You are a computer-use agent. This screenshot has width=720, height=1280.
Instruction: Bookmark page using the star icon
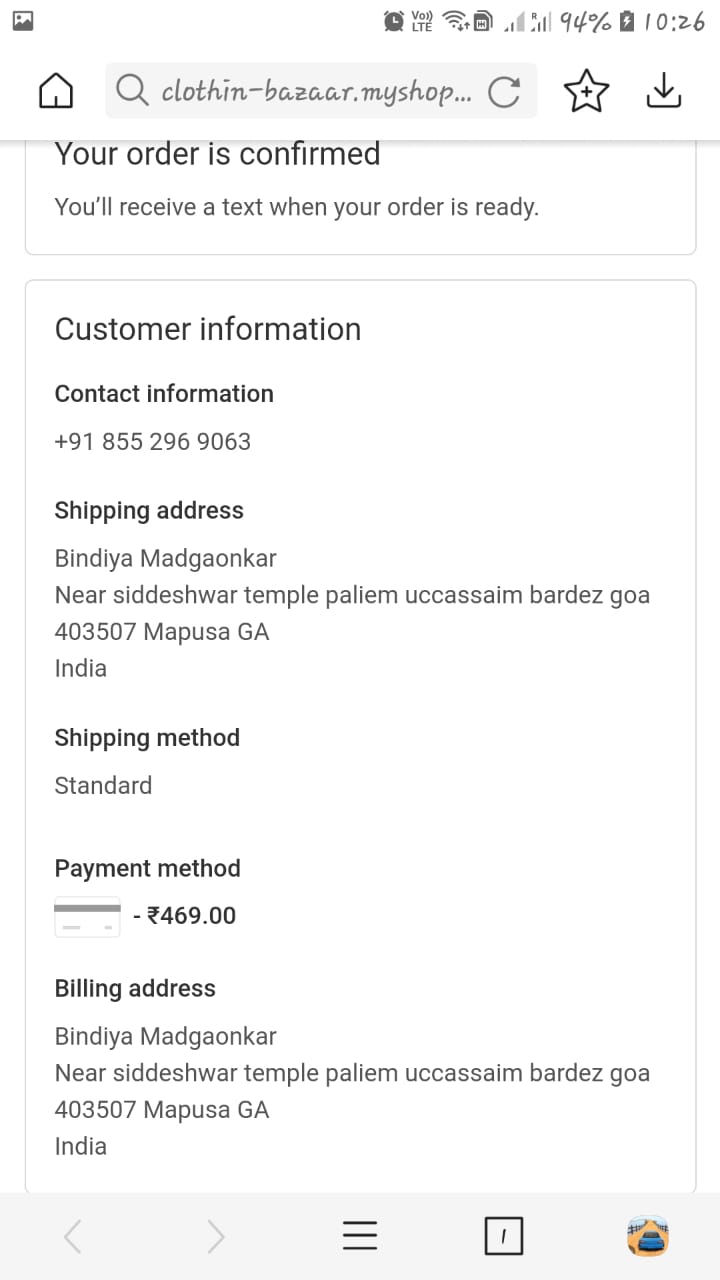586,92
